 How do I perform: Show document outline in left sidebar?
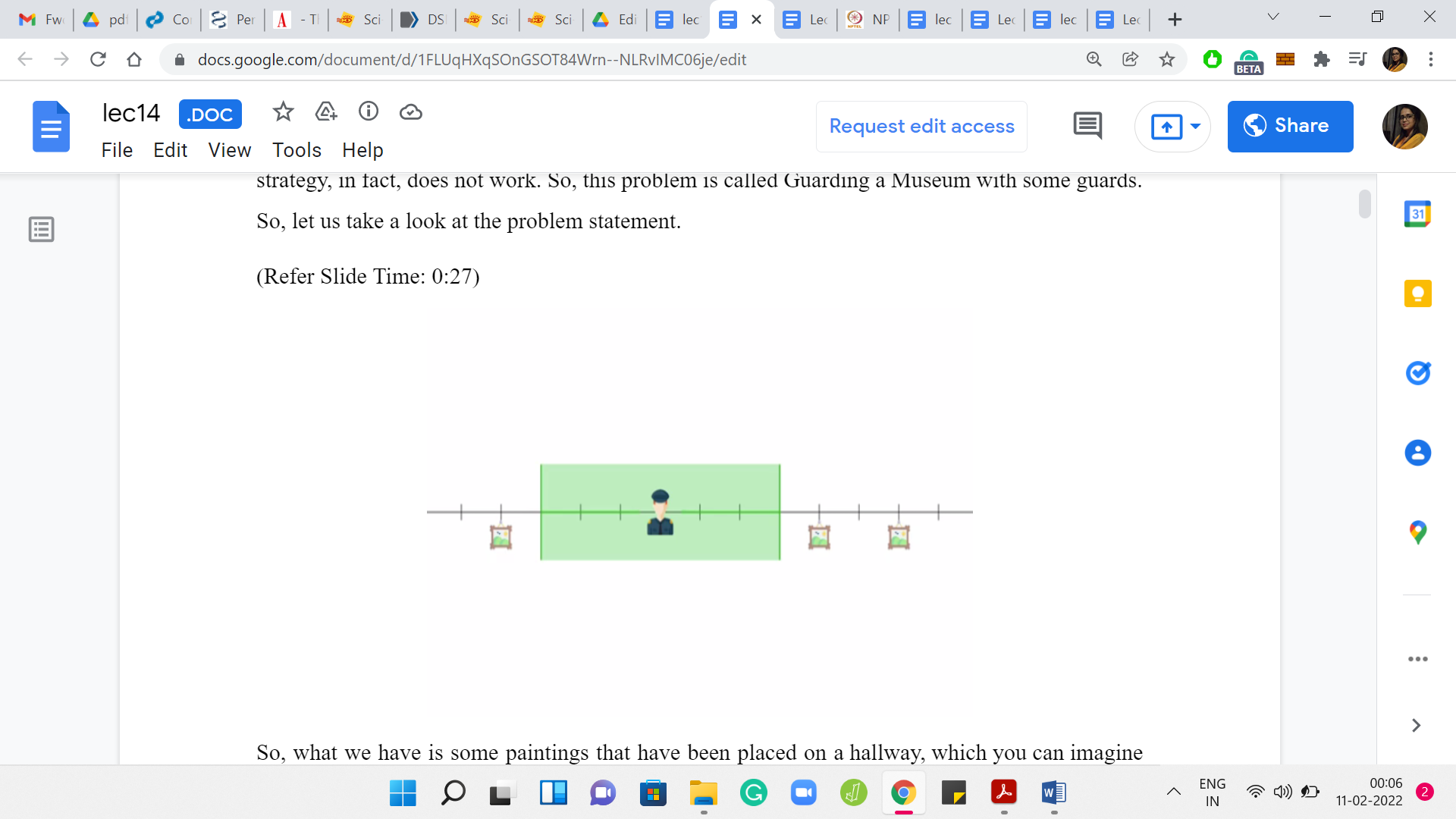click(42, 229)
